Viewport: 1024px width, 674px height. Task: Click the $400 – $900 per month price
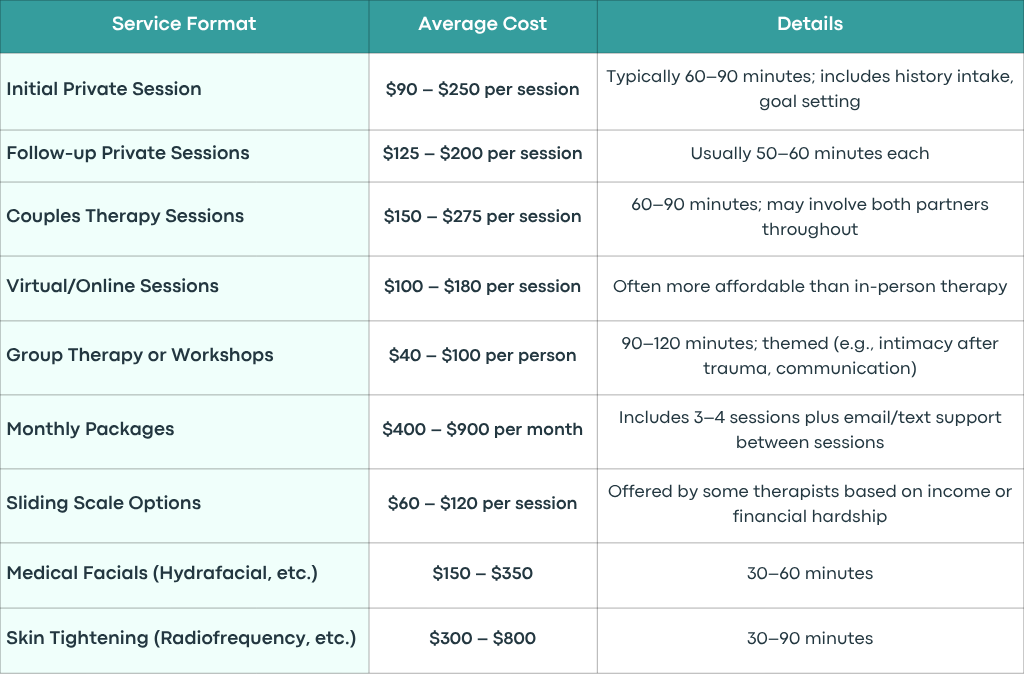pos(483,429)
